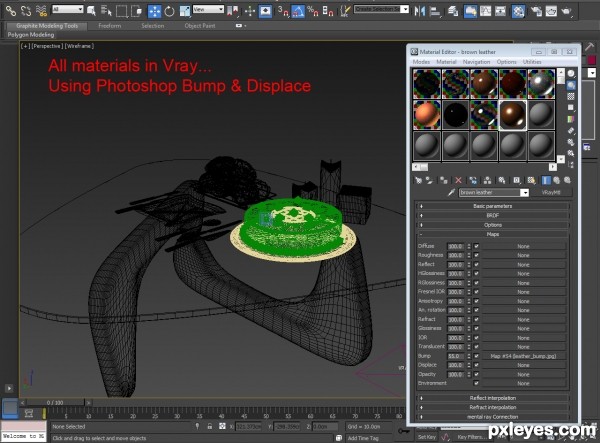Click the Set Key button
The height and width of the screenshot is (443, 600).
[x=427, y=437]
